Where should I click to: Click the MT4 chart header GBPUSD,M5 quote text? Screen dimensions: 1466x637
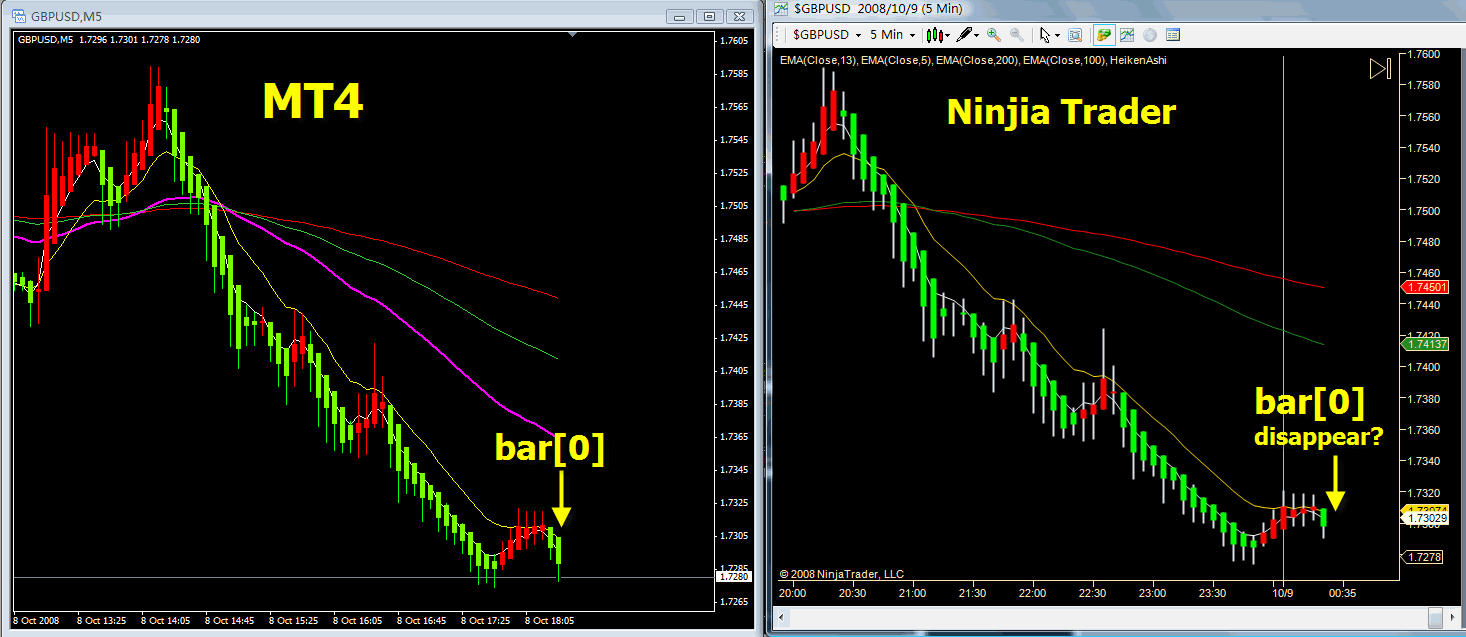pos(108,40)
